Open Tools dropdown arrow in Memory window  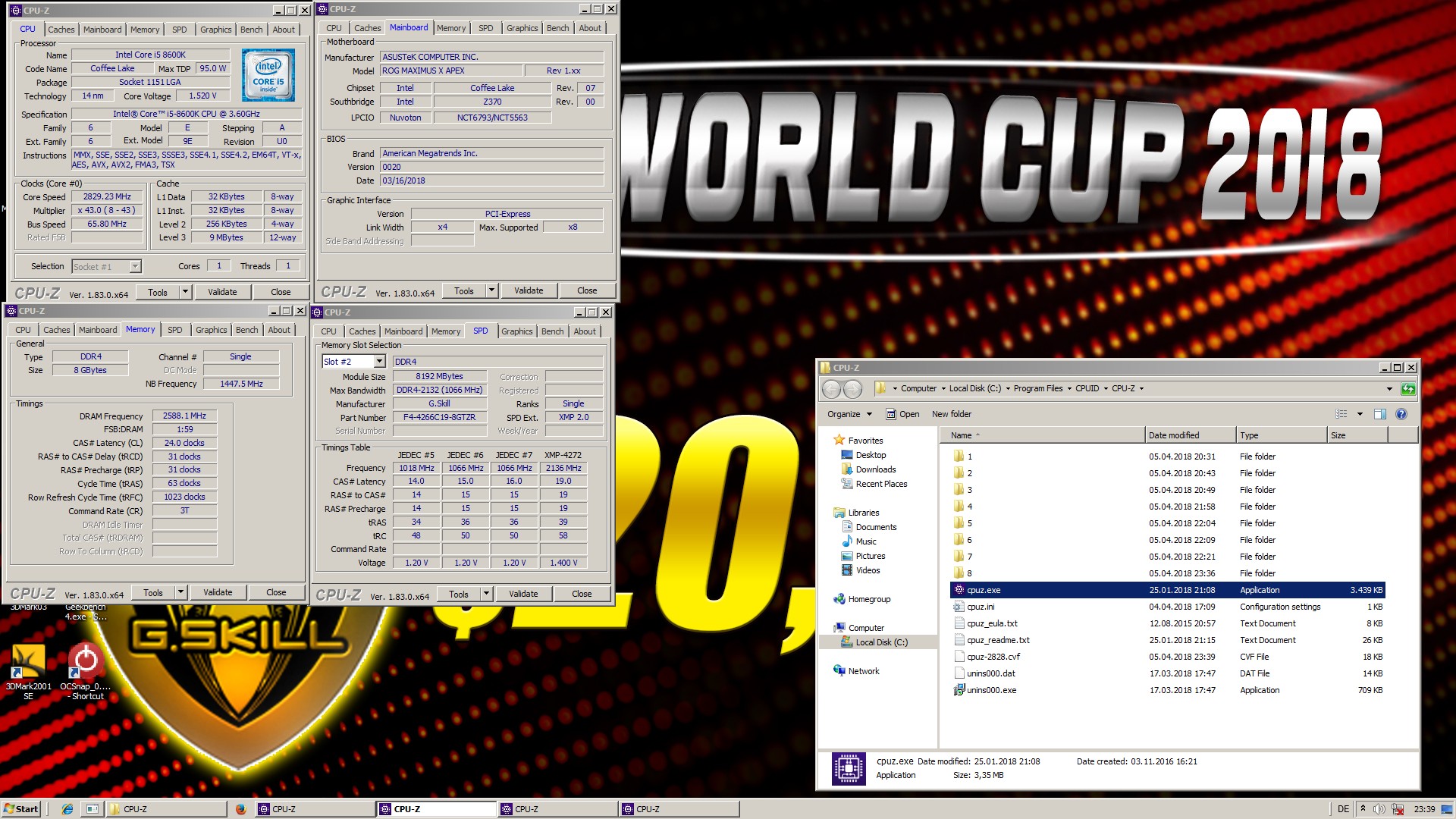[x=180, y=592]
